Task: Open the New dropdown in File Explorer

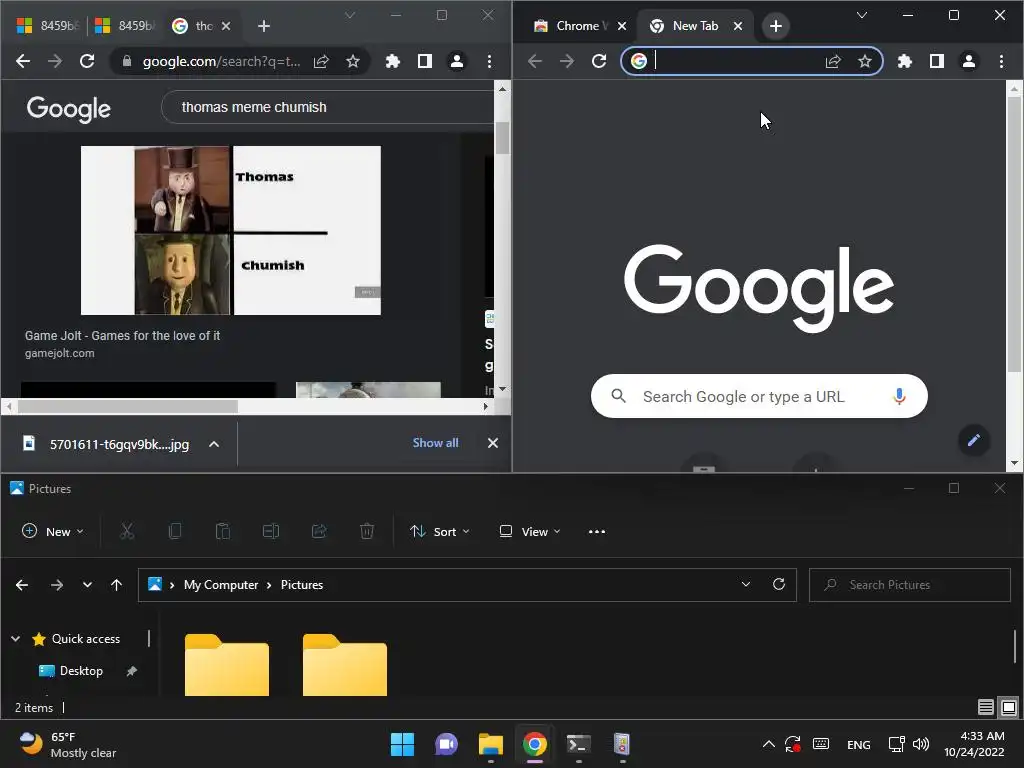Action: click(x=52, y=532)
